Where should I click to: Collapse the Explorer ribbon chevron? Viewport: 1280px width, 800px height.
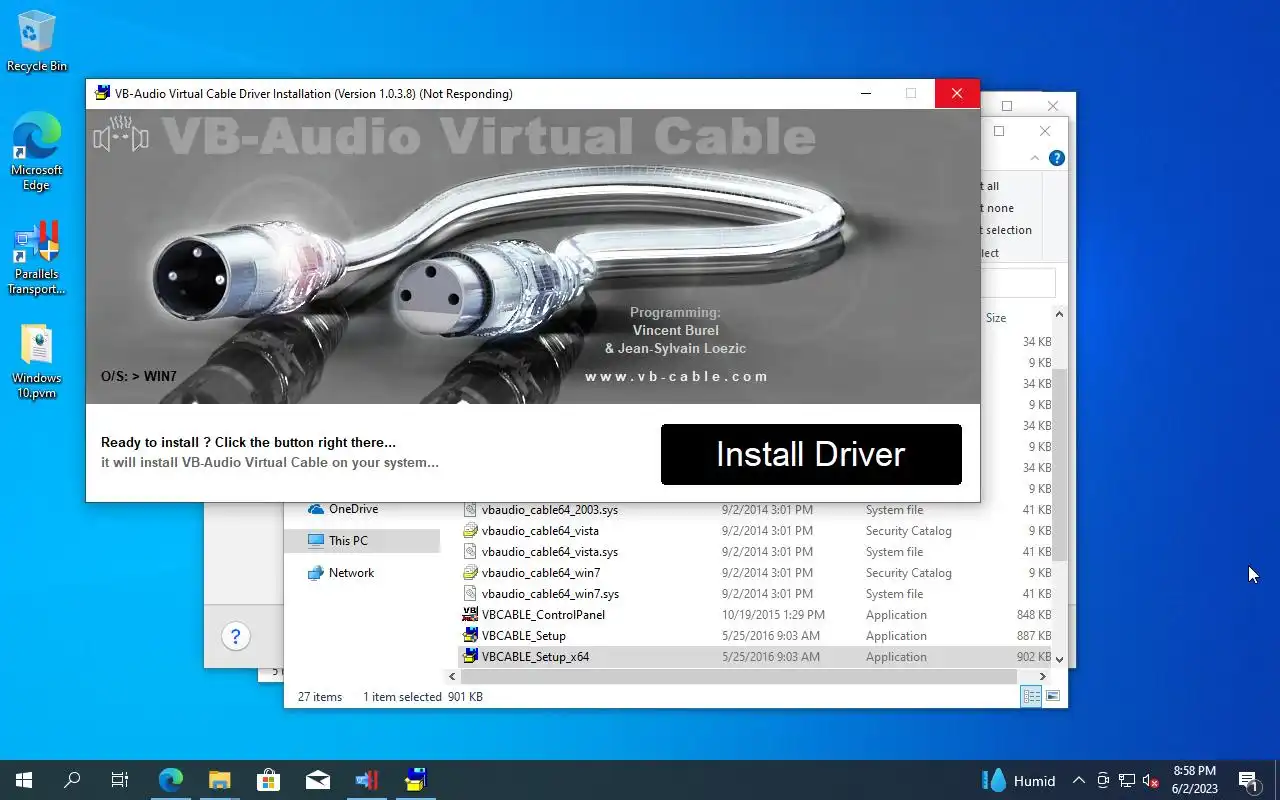pos(1035,158)
